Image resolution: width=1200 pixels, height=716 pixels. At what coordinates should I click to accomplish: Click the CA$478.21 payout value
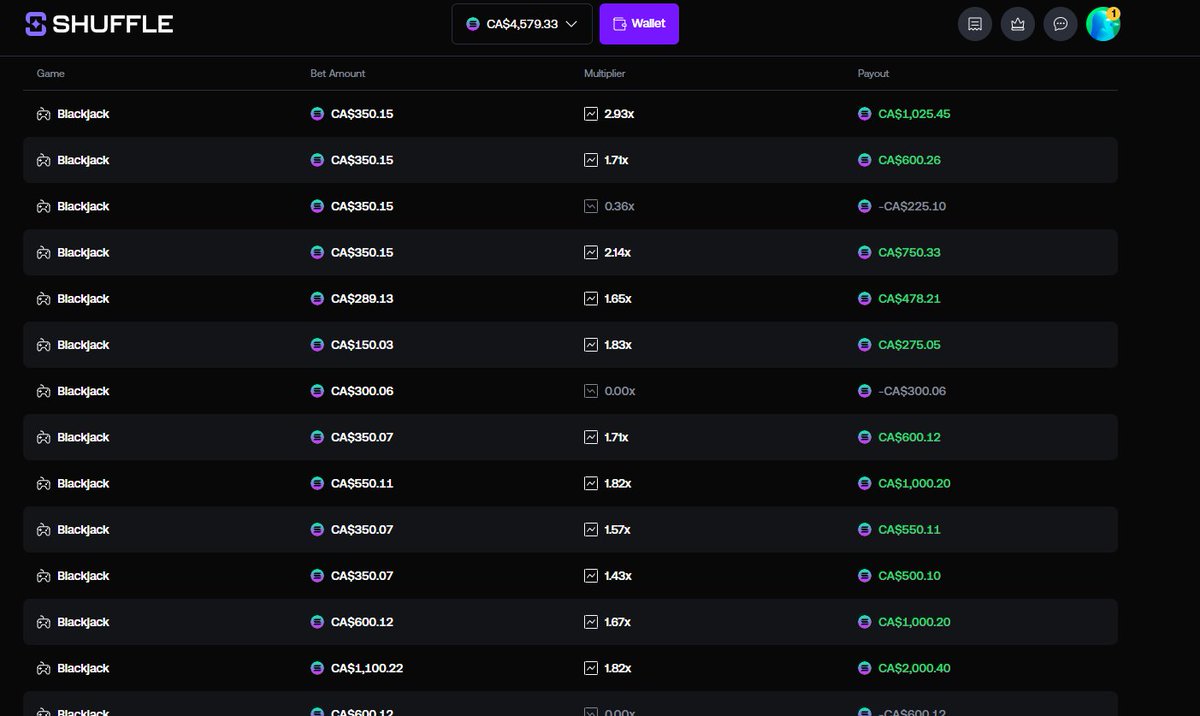(909, 299)
